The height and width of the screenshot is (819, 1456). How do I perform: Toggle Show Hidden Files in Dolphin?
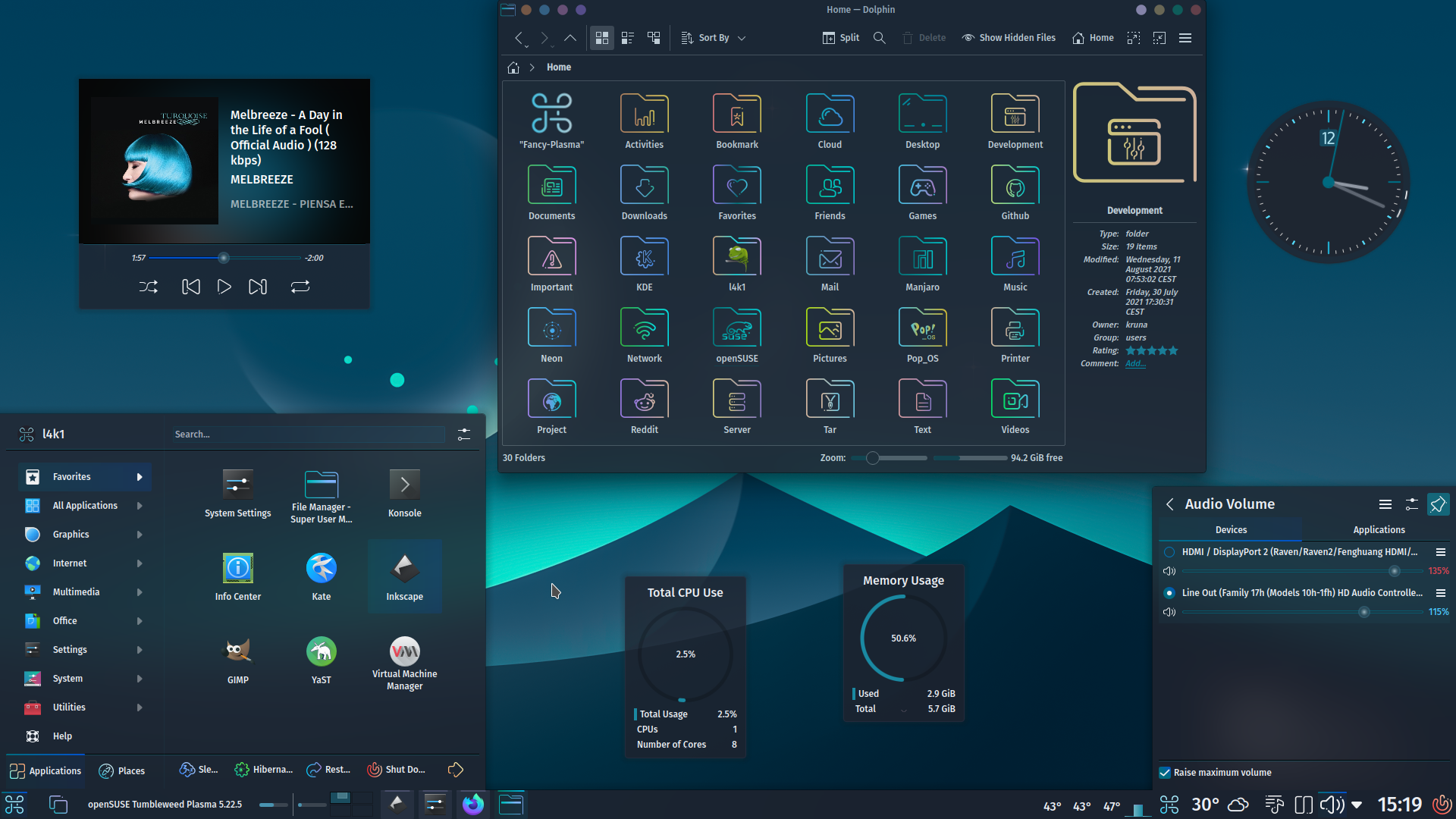[x=1009, y=38]
